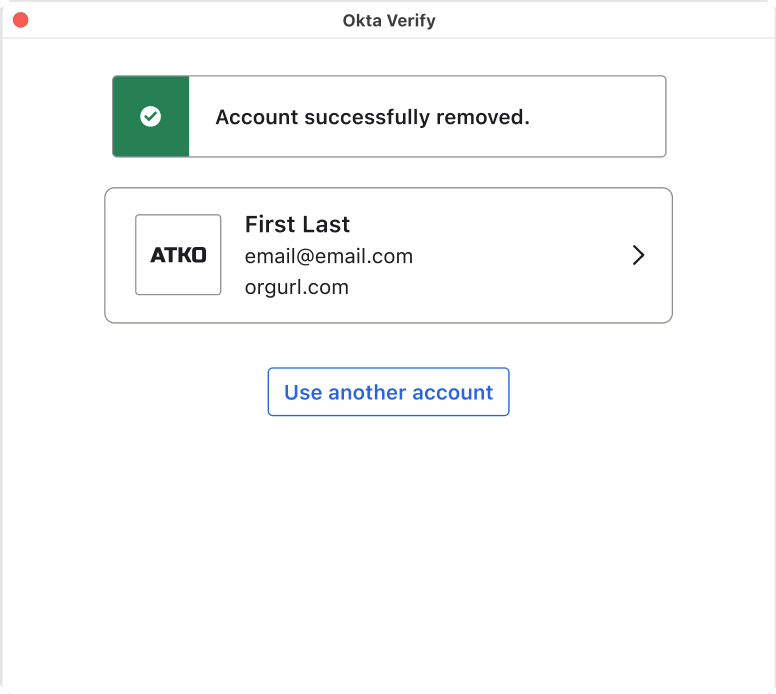Click the orgurl.com organization URL
The height and width of the screenshot is (694, 776).
(x=296, y=287)
